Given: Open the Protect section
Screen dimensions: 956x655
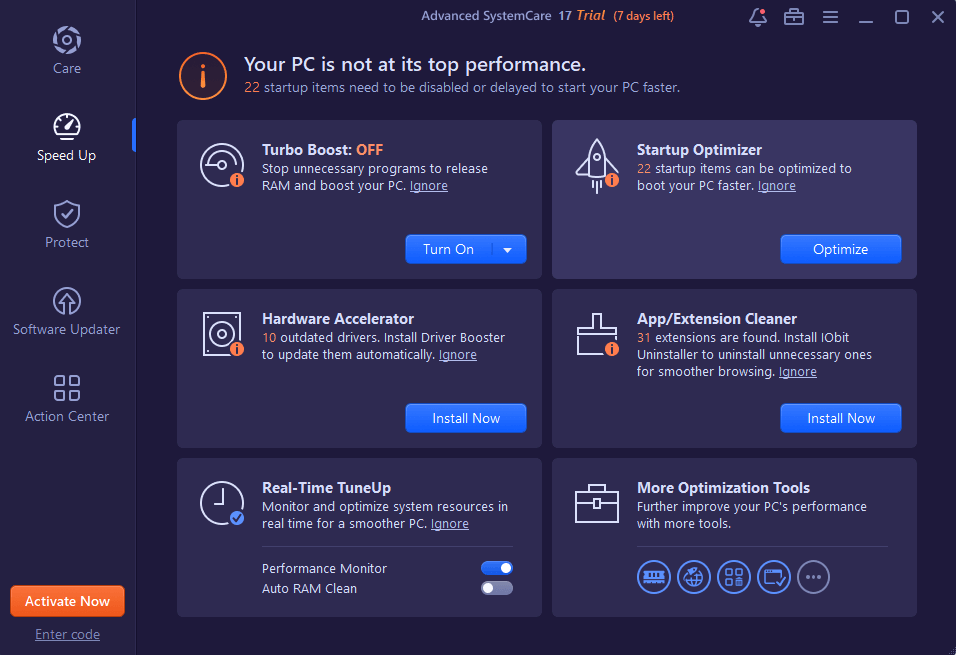Looking at the screenshot, I should click(66, 225).
